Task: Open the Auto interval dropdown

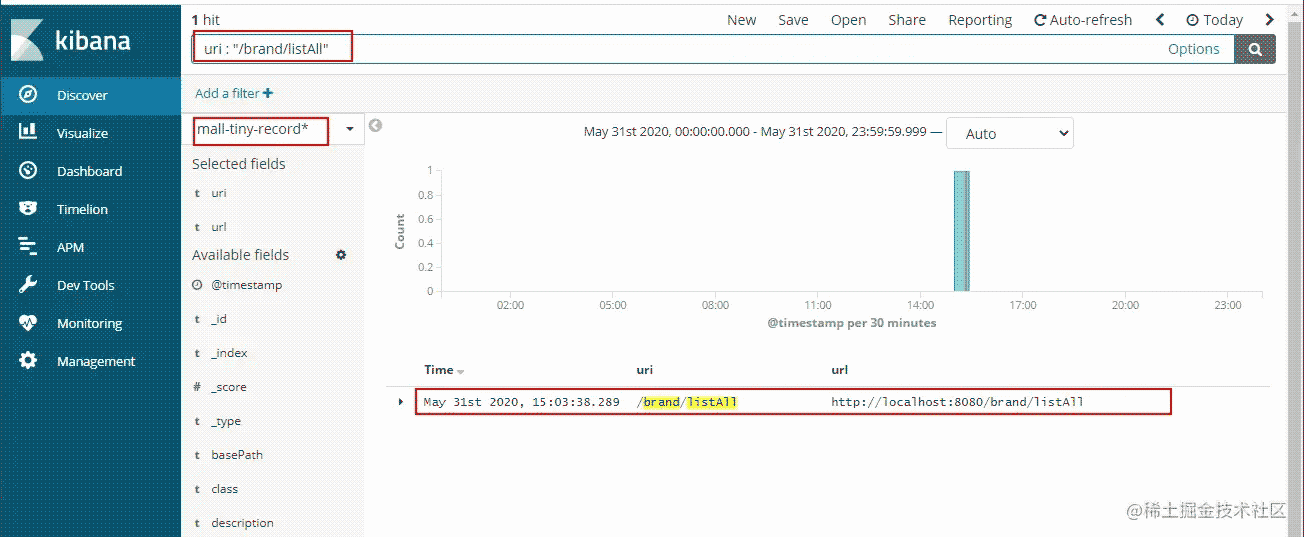Action: point(1009,133)
